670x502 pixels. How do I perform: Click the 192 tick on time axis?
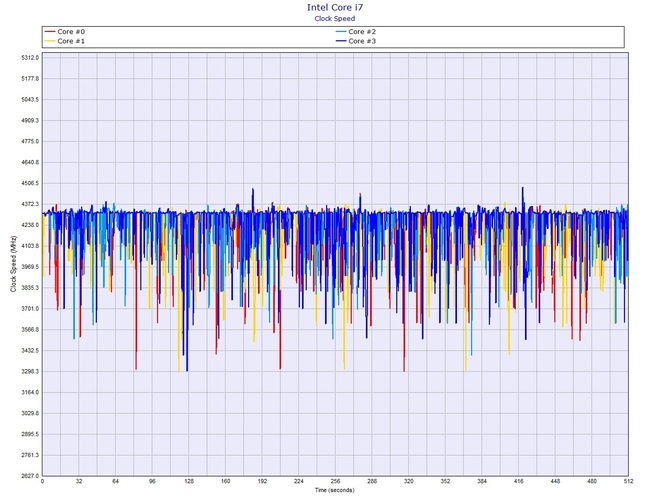[x=262, y=481]
